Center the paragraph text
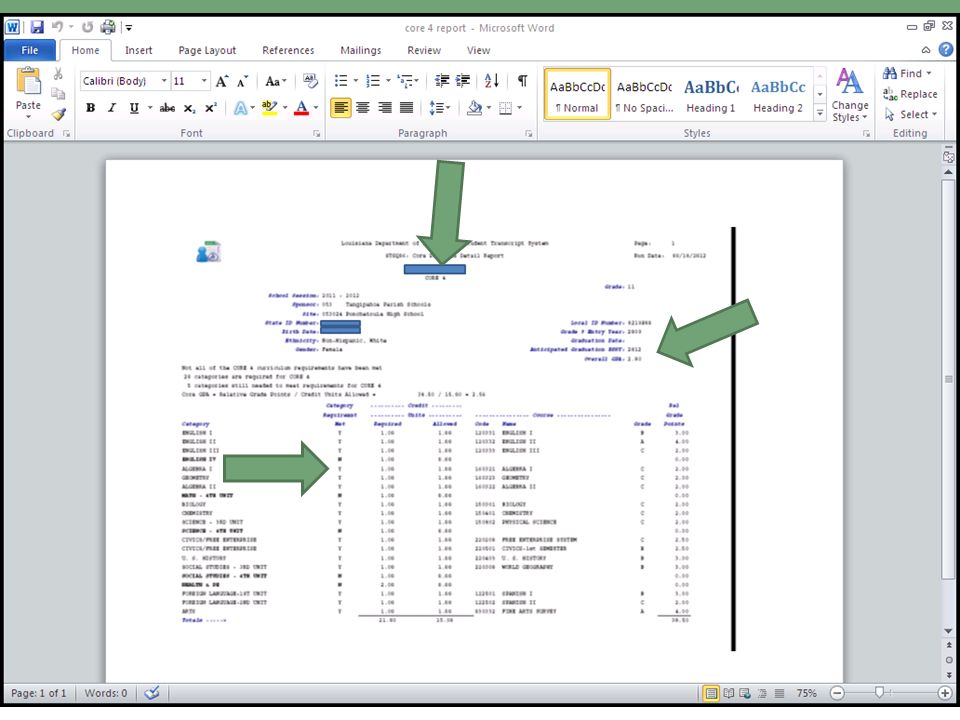The width and height of the screenshot is (960, 720). pos(362,108)
